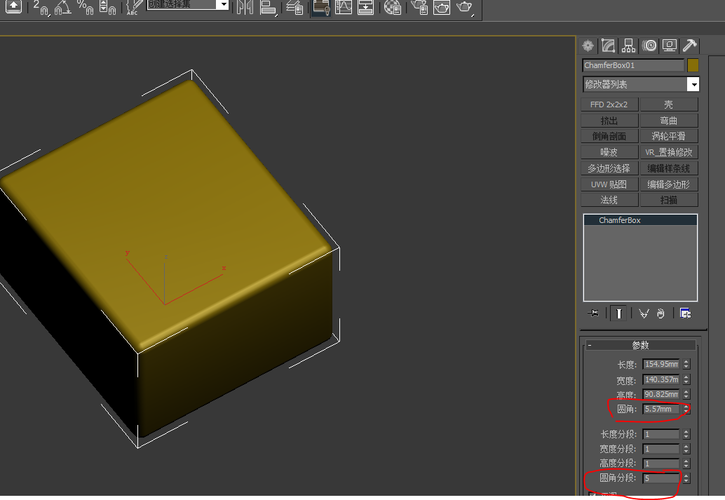Adjust the 圆角分段 spinner arrows
Screen dimensions: 725x500
point(686,478)
